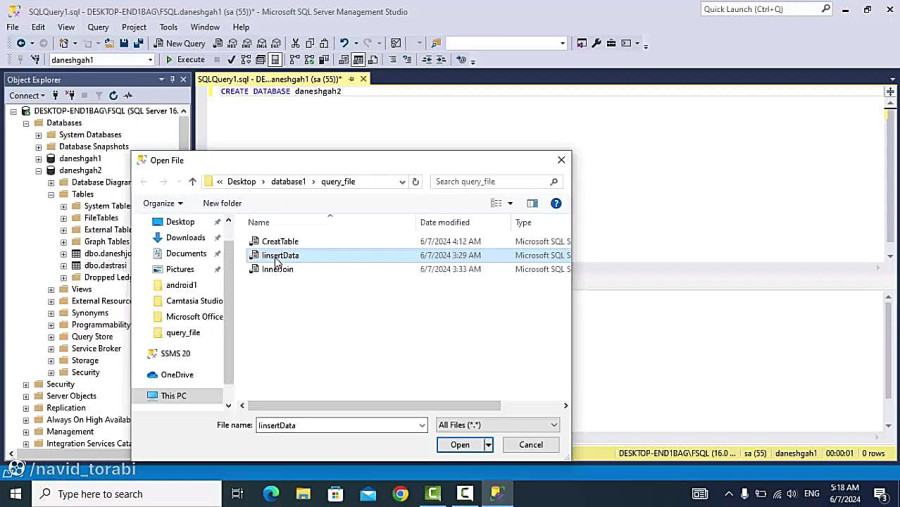Click the Open button
The height and width of the screenshot is (507, 900).
coord(460,444)
